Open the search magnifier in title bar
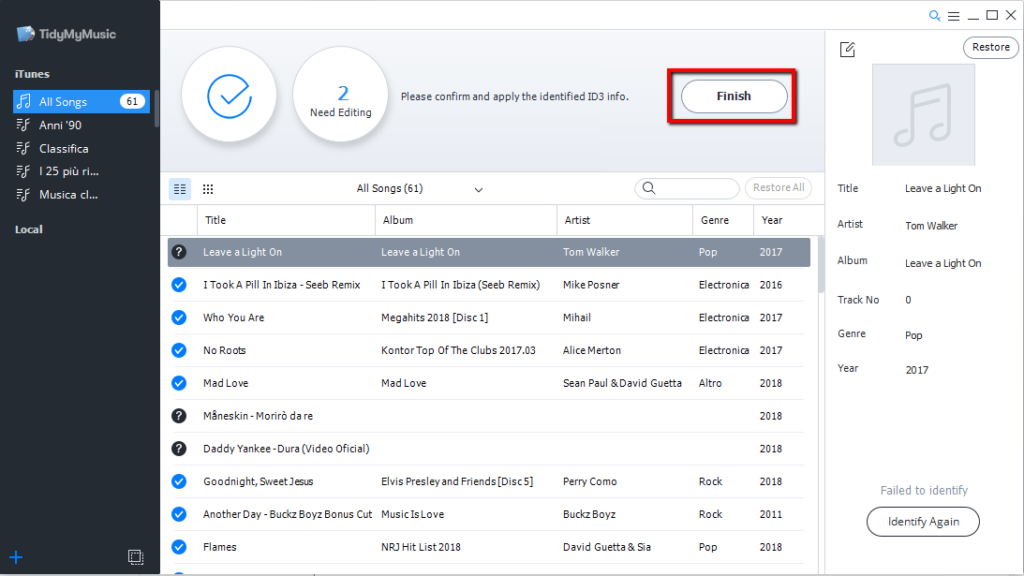This screenshot has width=1024, height=576. 935,16
